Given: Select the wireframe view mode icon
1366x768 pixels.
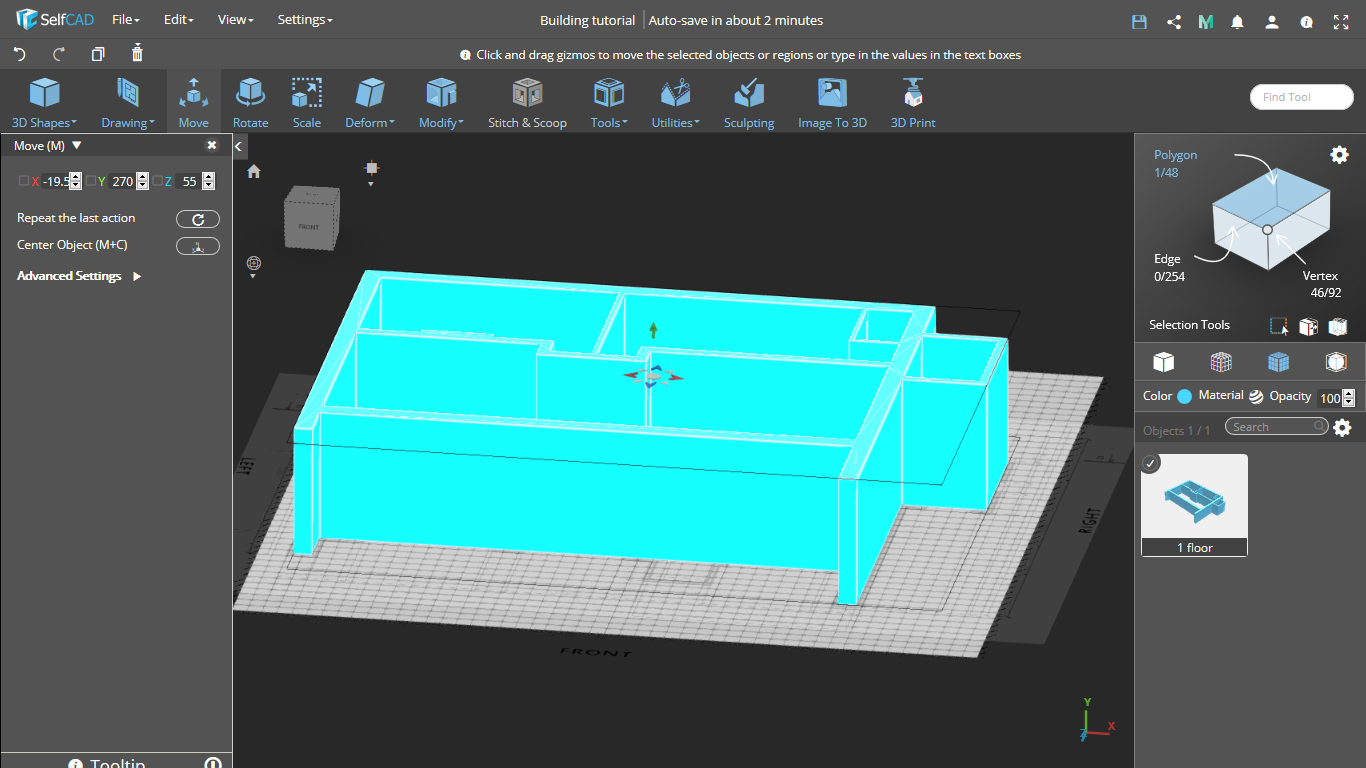Looking at the screenshot, I should point(1221,361).
